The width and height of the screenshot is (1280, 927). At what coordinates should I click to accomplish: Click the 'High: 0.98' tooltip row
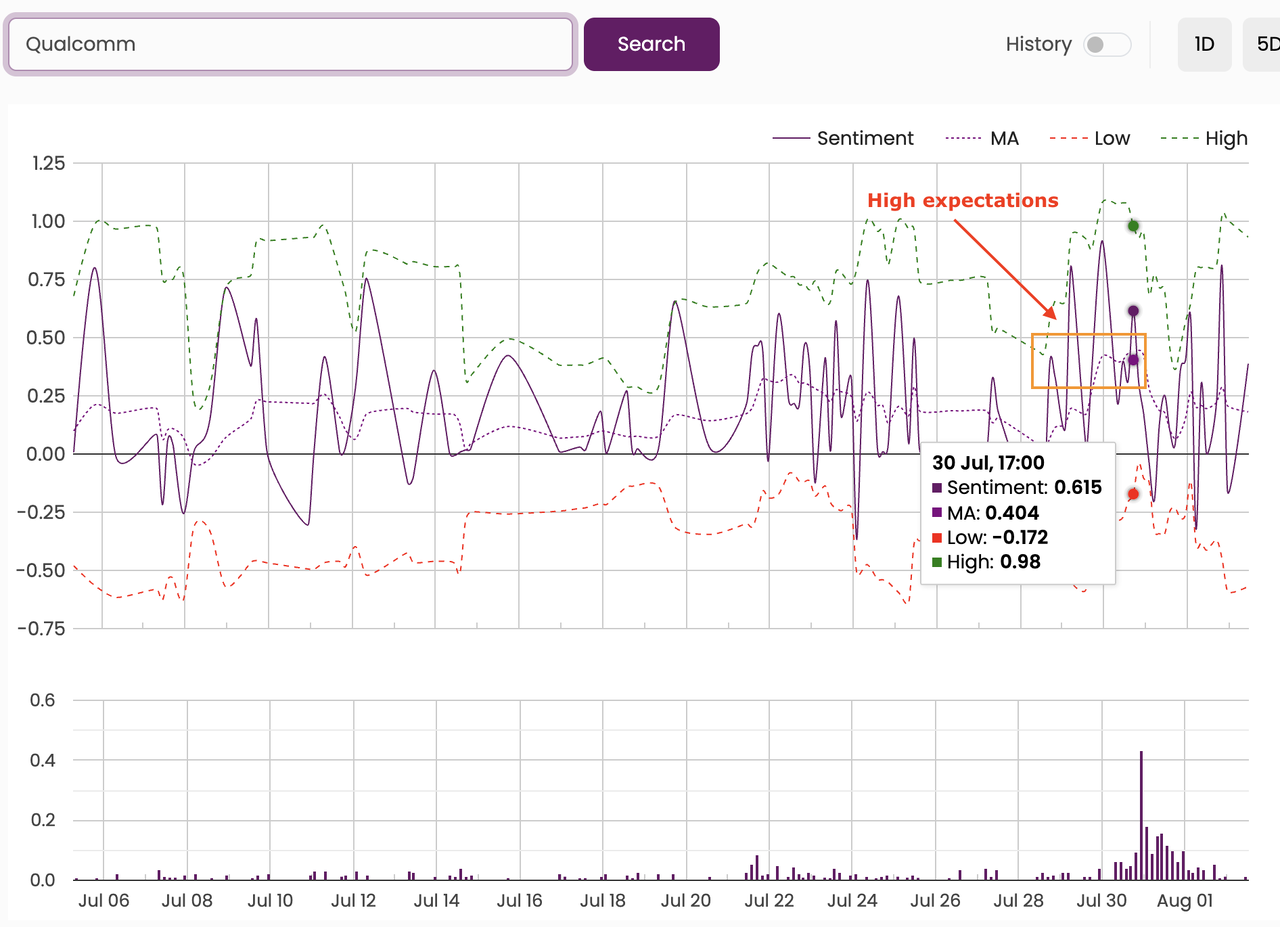click(x=986, y=562)
